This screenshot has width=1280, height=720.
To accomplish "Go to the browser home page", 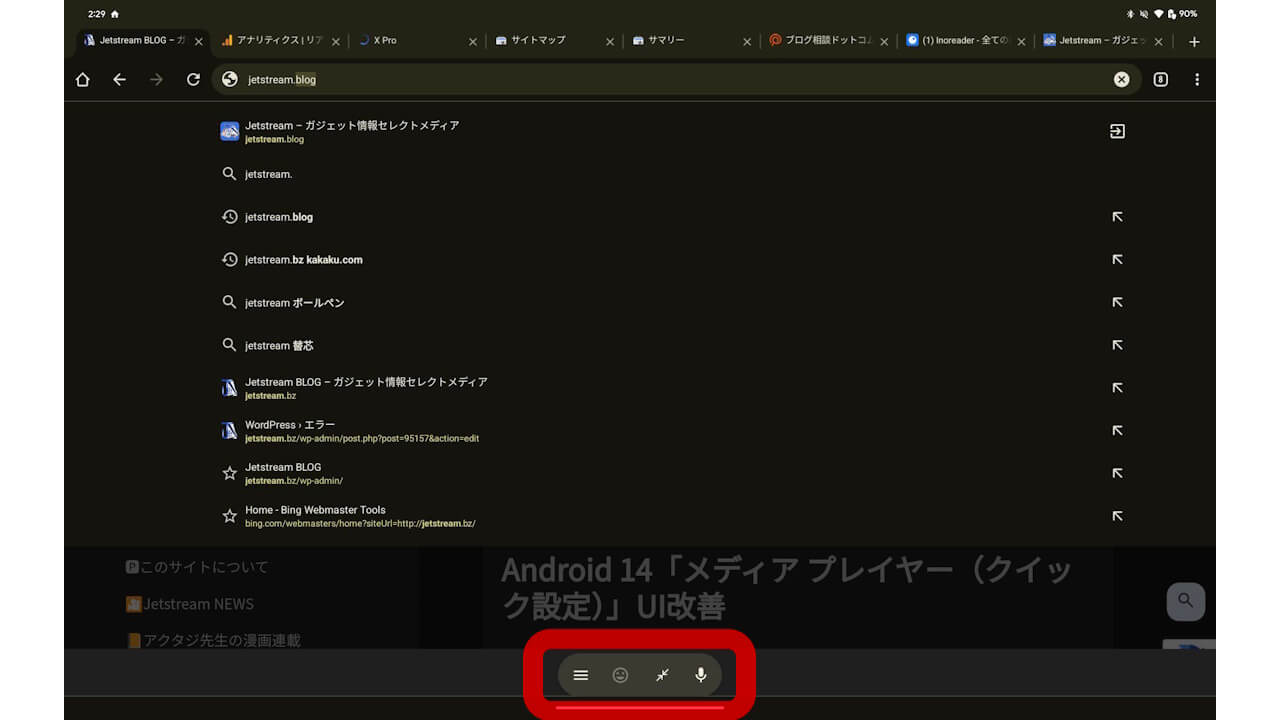I will point(83,80).
